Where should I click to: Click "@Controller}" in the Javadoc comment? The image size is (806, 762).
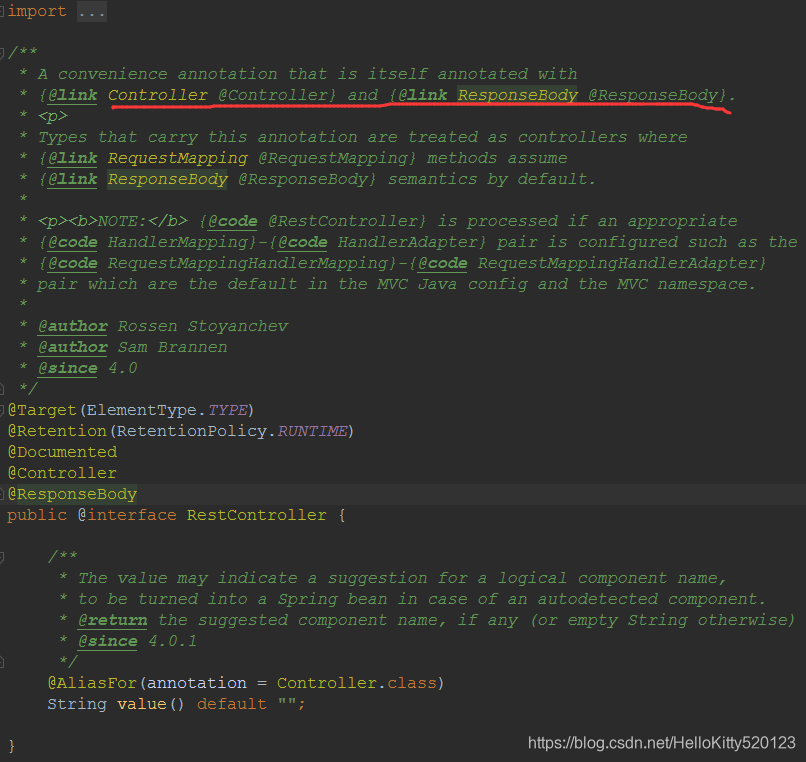point(277,95)
